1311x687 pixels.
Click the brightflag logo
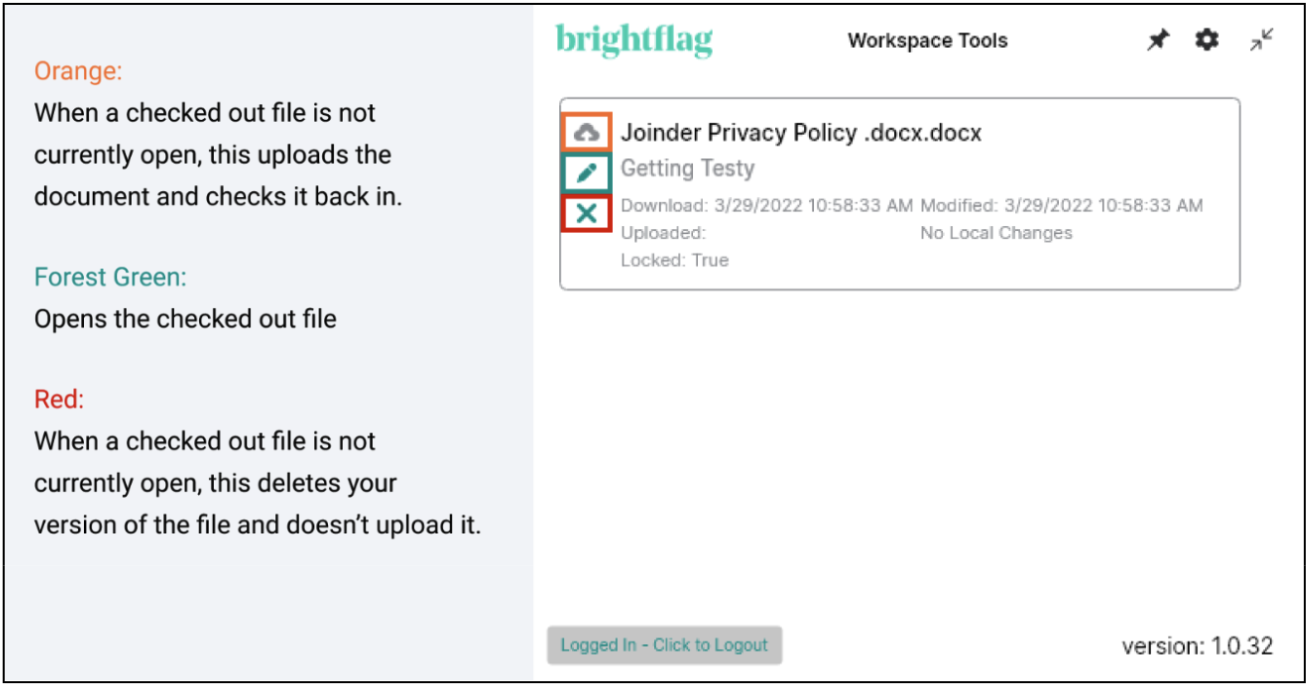[634, 41]
